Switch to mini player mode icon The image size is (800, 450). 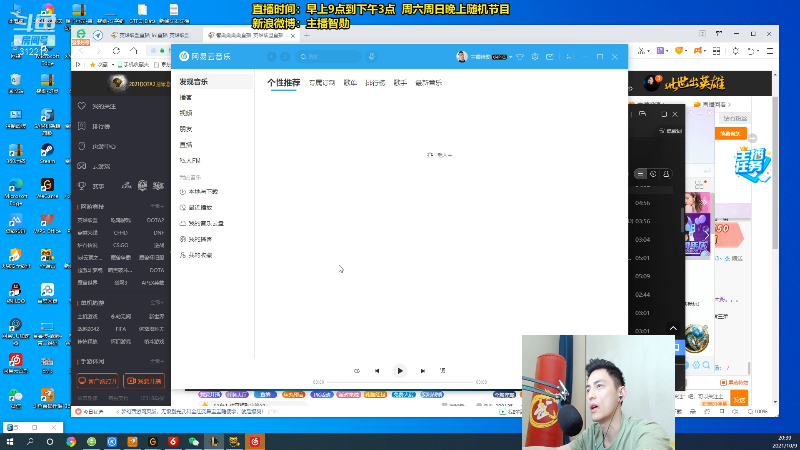pyautogui.click(x=569, y=57)
